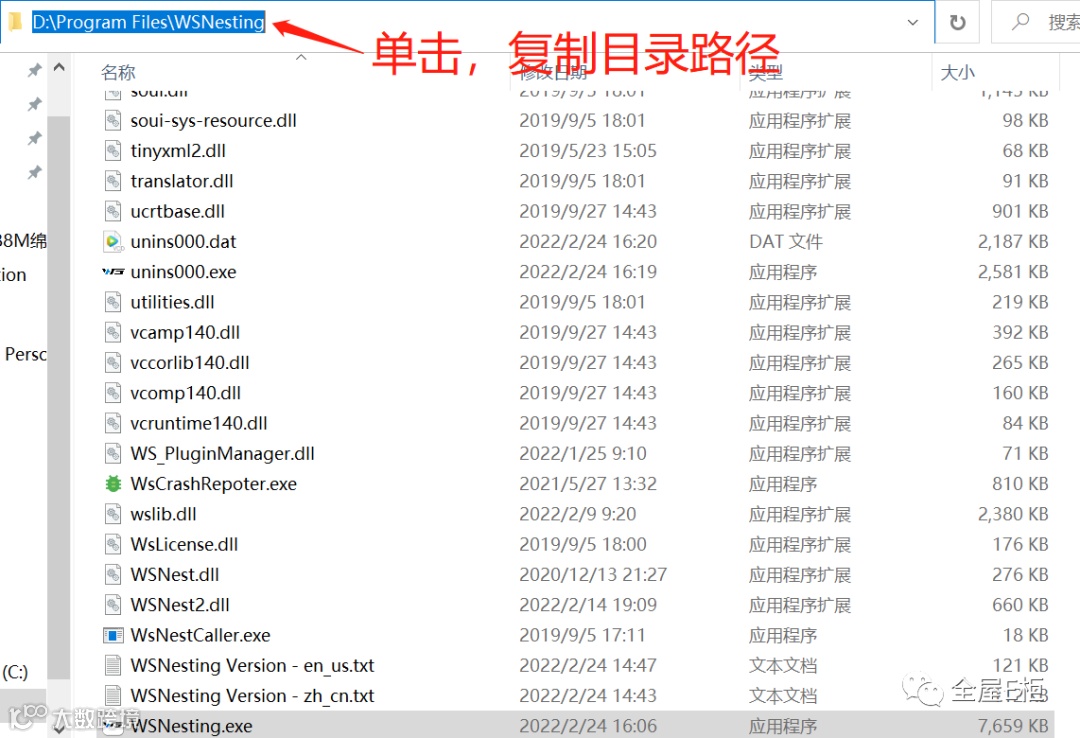Click the date 2021/5/27 13:32
1080x738 pixels.
[588, 484]
